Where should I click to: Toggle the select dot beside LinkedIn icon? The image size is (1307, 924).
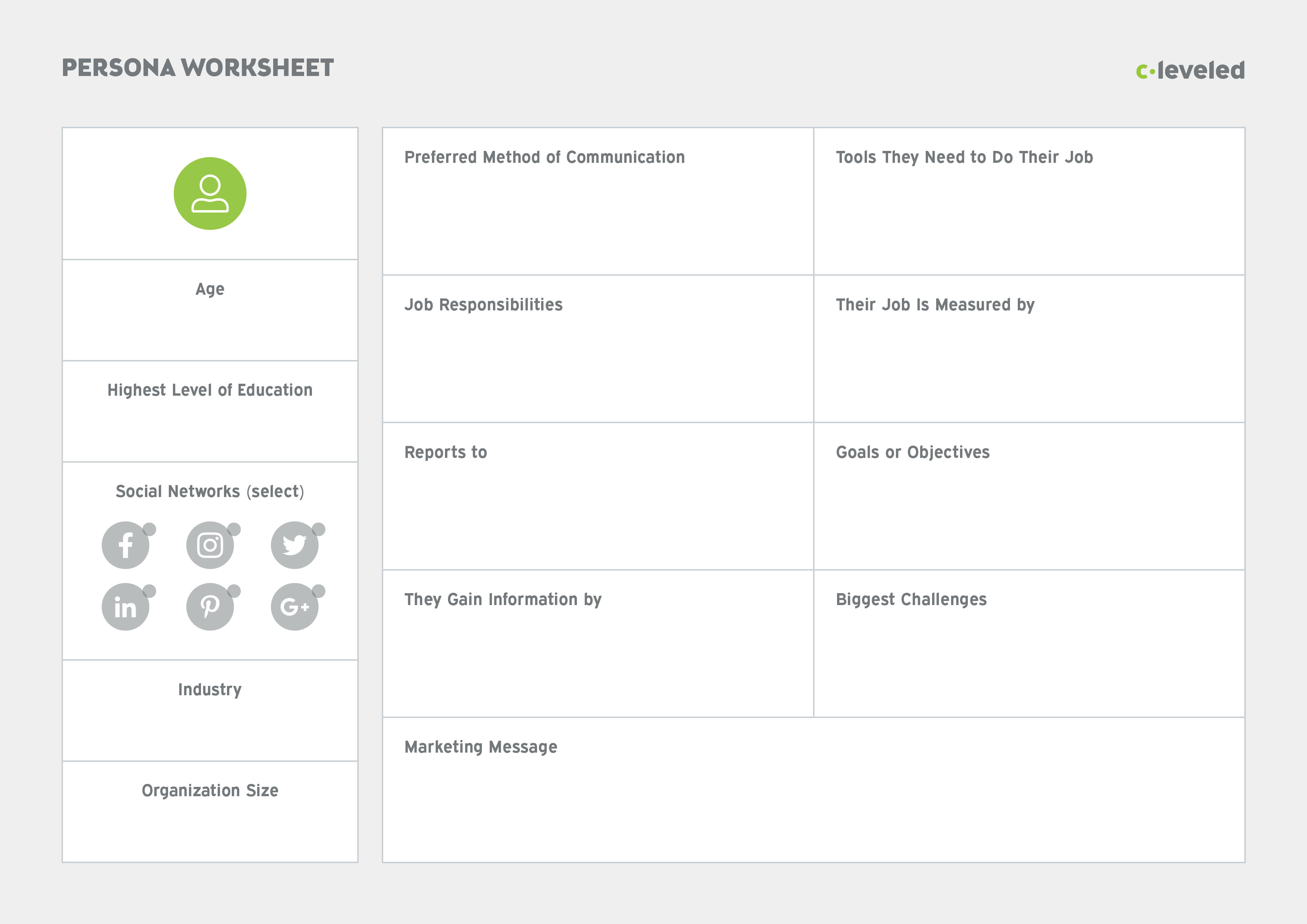150,591
